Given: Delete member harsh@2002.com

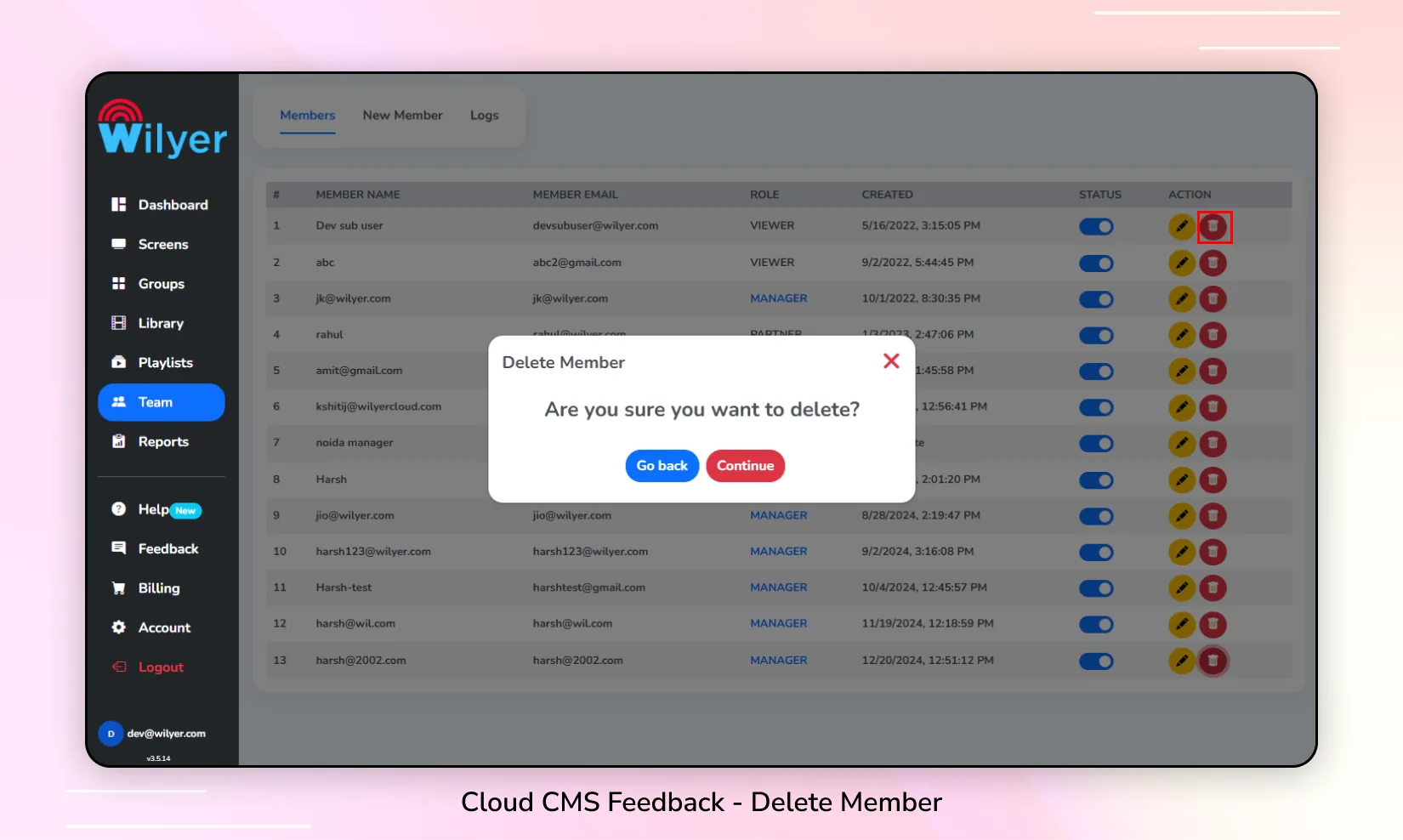Looking at the screenshot, I should [x=1213, y=661].
